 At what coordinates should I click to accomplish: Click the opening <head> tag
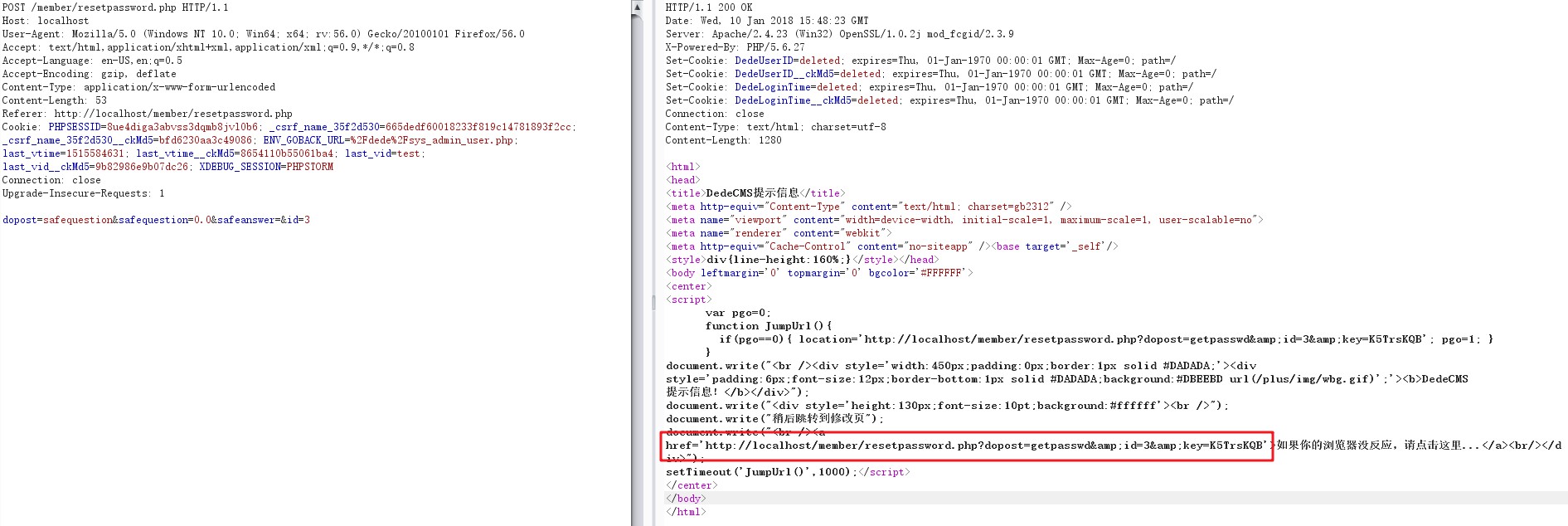click(683, 180)
